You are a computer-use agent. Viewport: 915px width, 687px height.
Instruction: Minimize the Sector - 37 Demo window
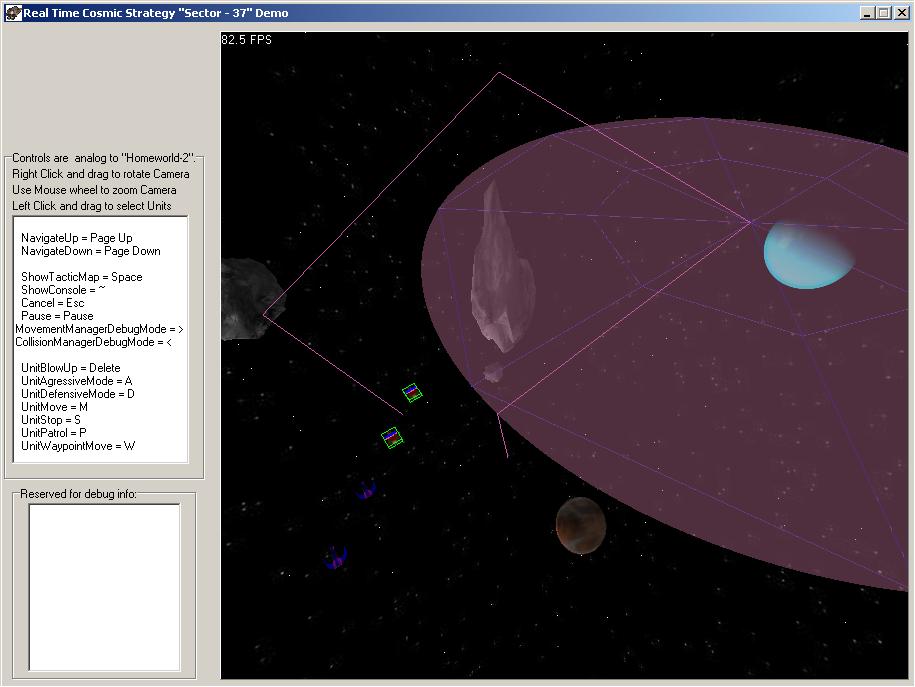(x=867, y=13)
